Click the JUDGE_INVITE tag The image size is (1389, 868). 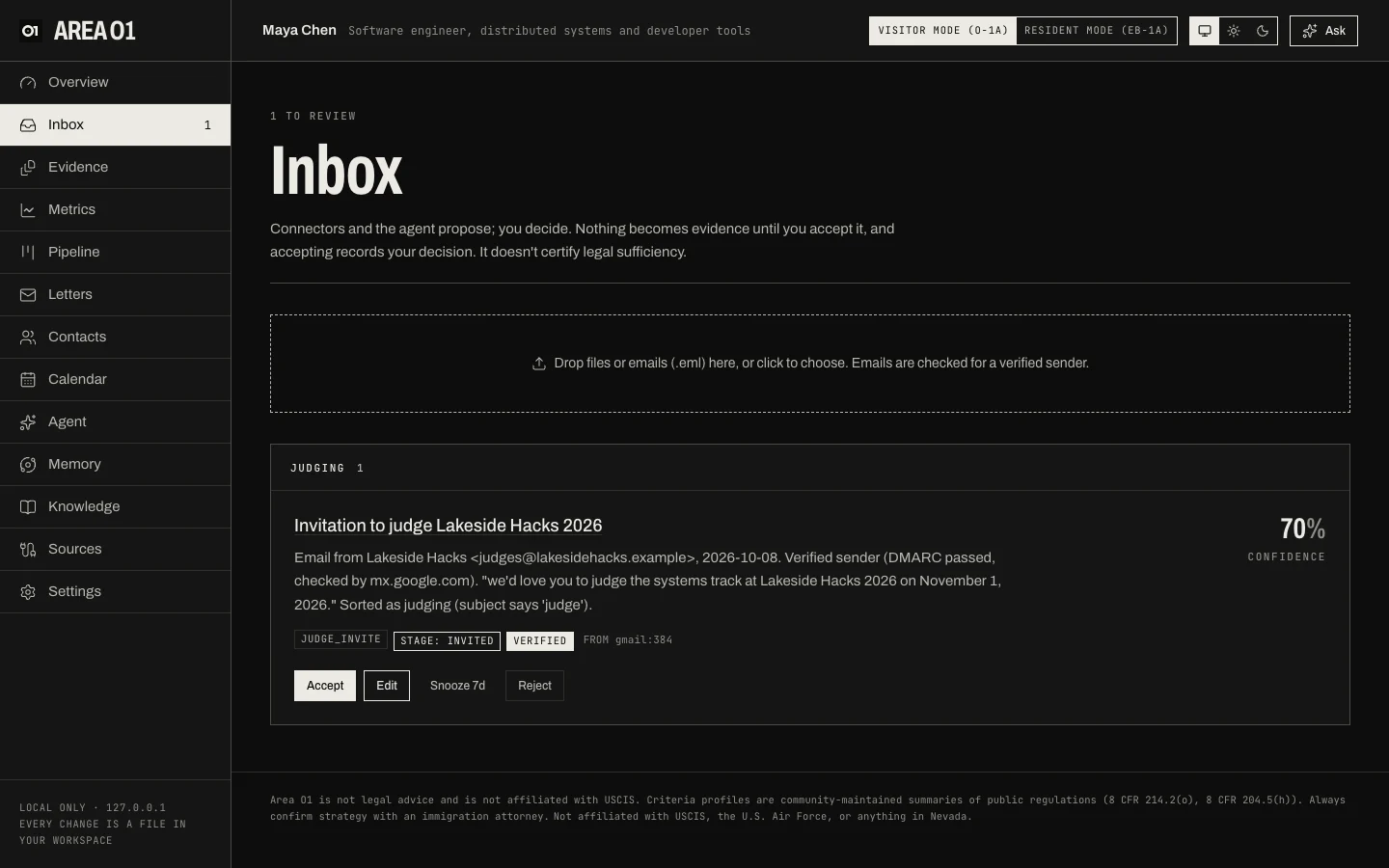(340, 639)
